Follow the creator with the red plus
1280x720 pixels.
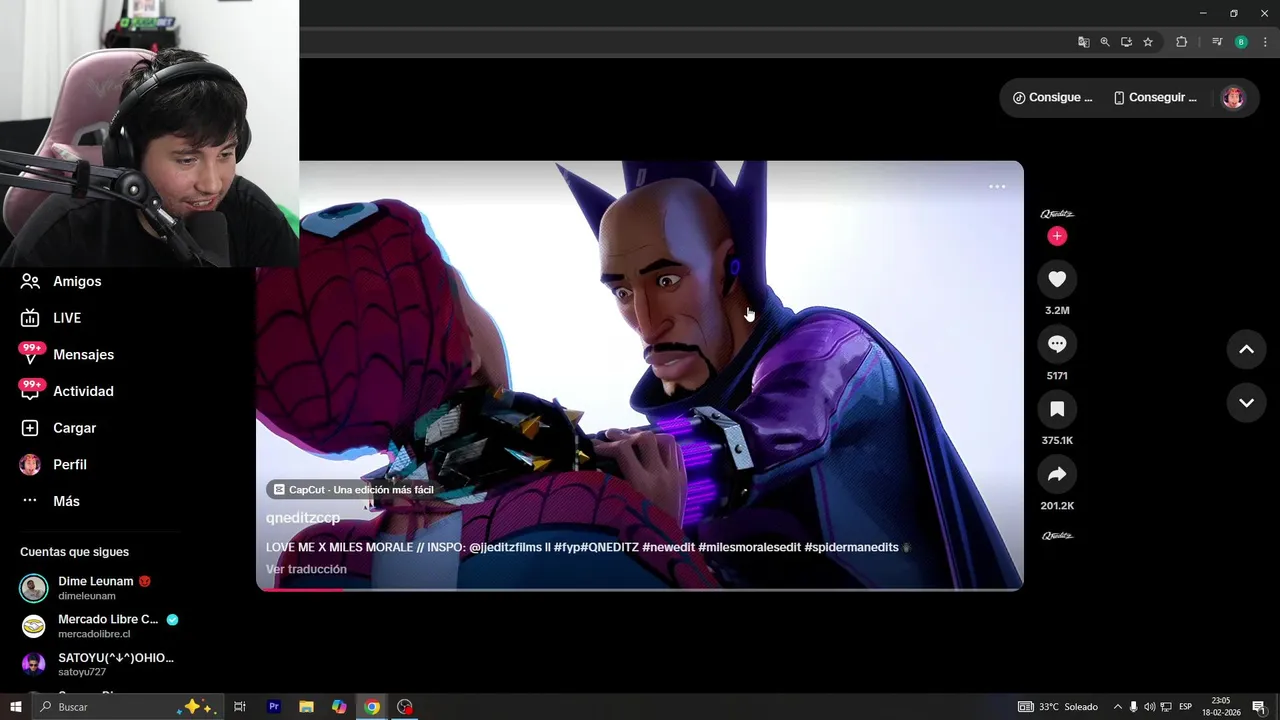[1057, 236]
